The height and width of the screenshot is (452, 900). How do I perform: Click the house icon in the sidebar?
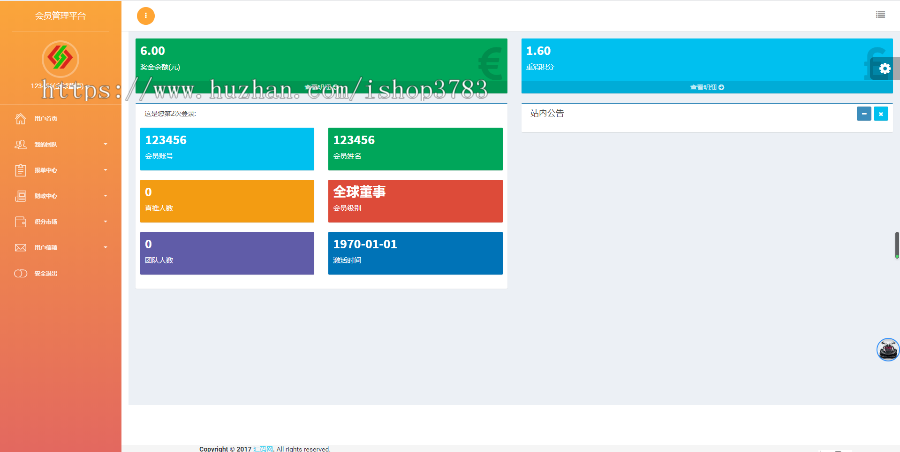pyautogui.click(x=21, y=119)
